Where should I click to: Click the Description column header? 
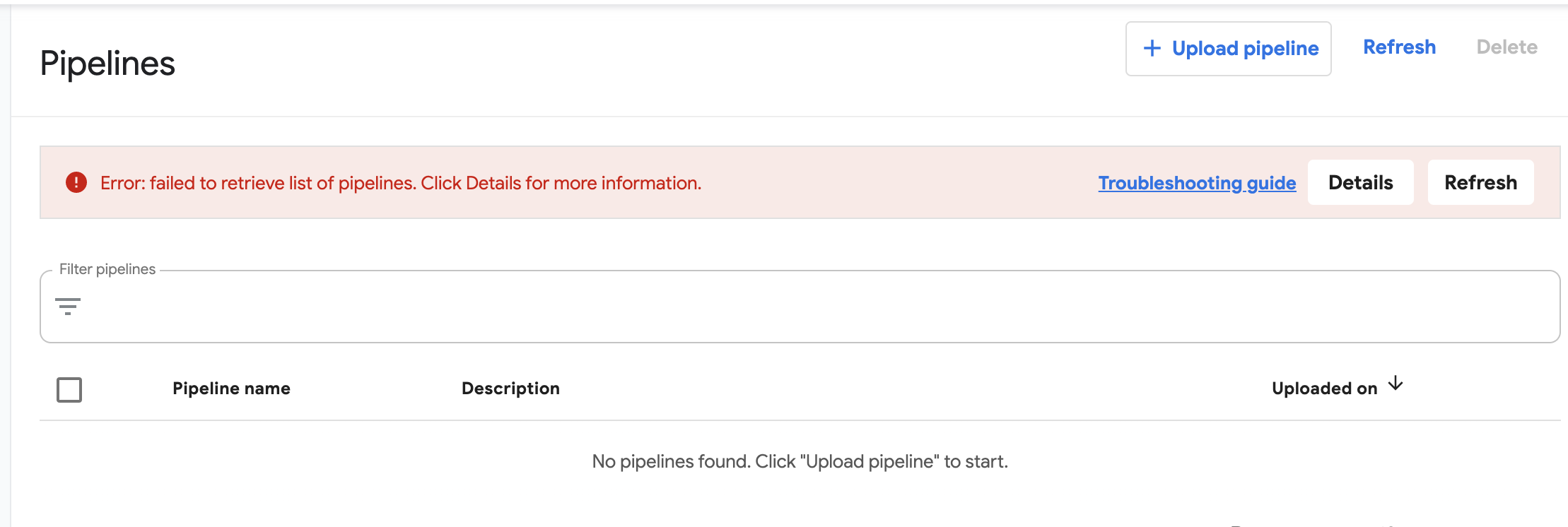tap(510, 388)
